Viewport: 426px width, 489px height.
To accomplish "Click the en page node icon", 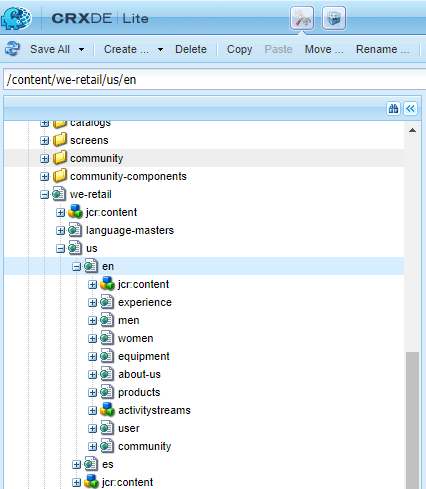I will pos(91,266).
